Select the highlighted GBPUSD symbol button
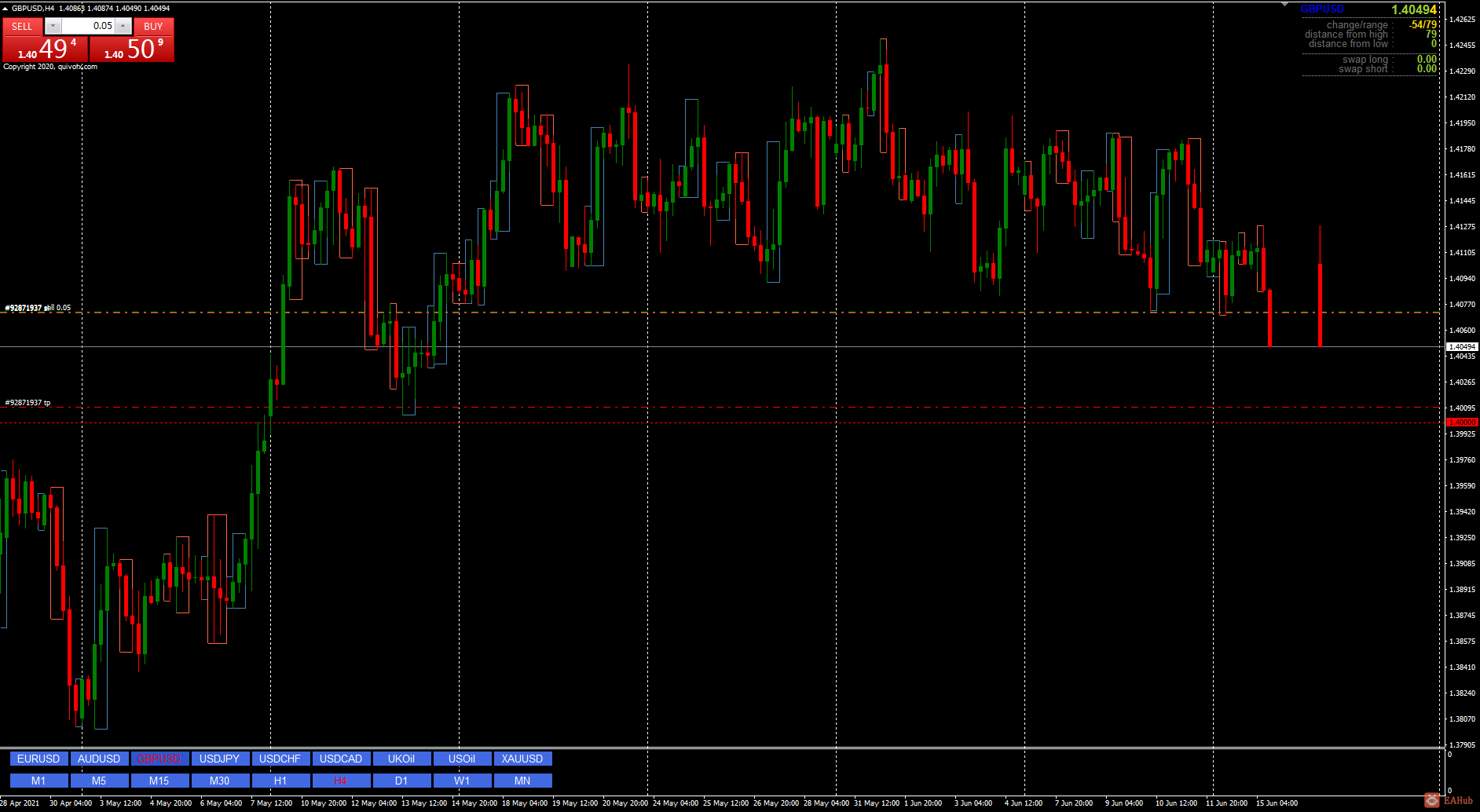 click(x=159, y=759)
